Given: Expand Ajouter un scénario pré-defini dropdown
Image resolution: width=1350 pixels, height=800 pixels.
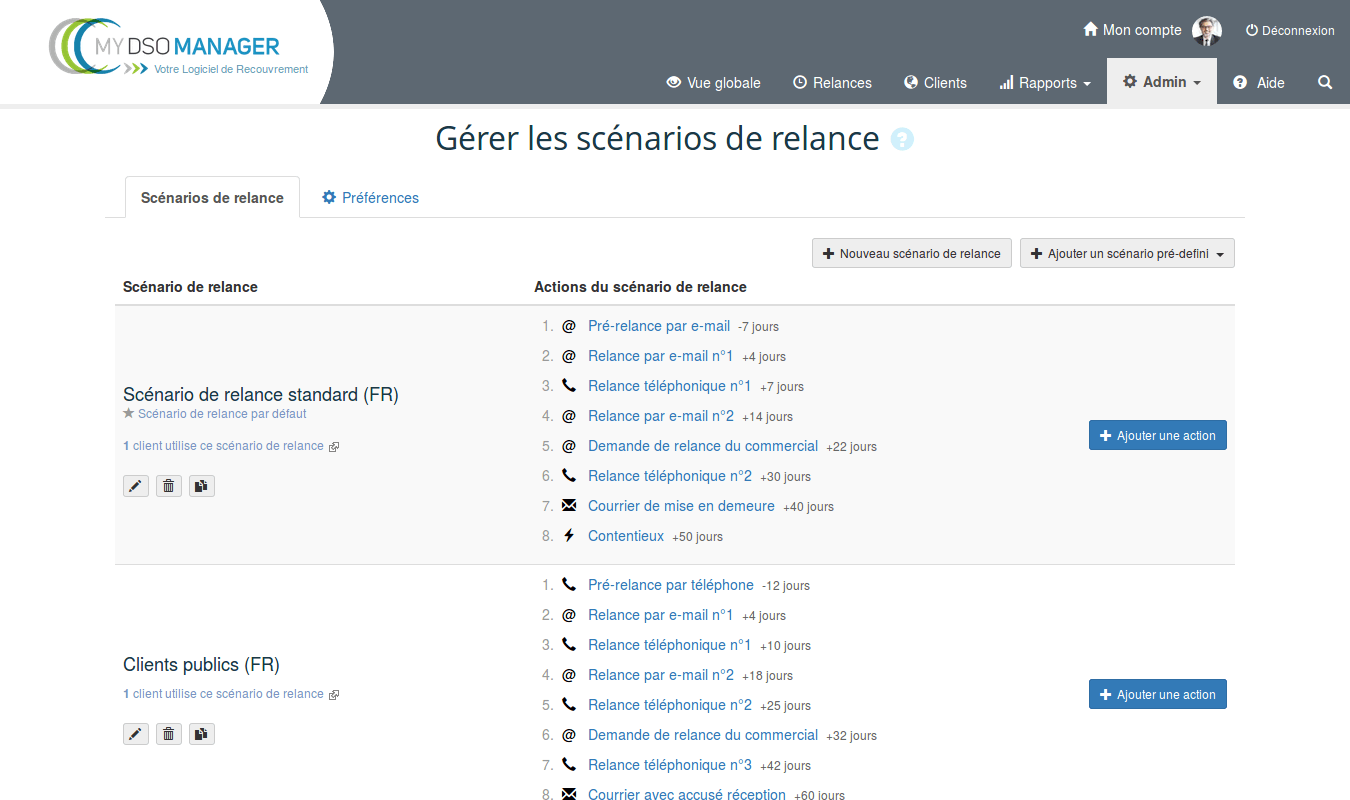Looking at the screenshot, I should pos(1127,254).
